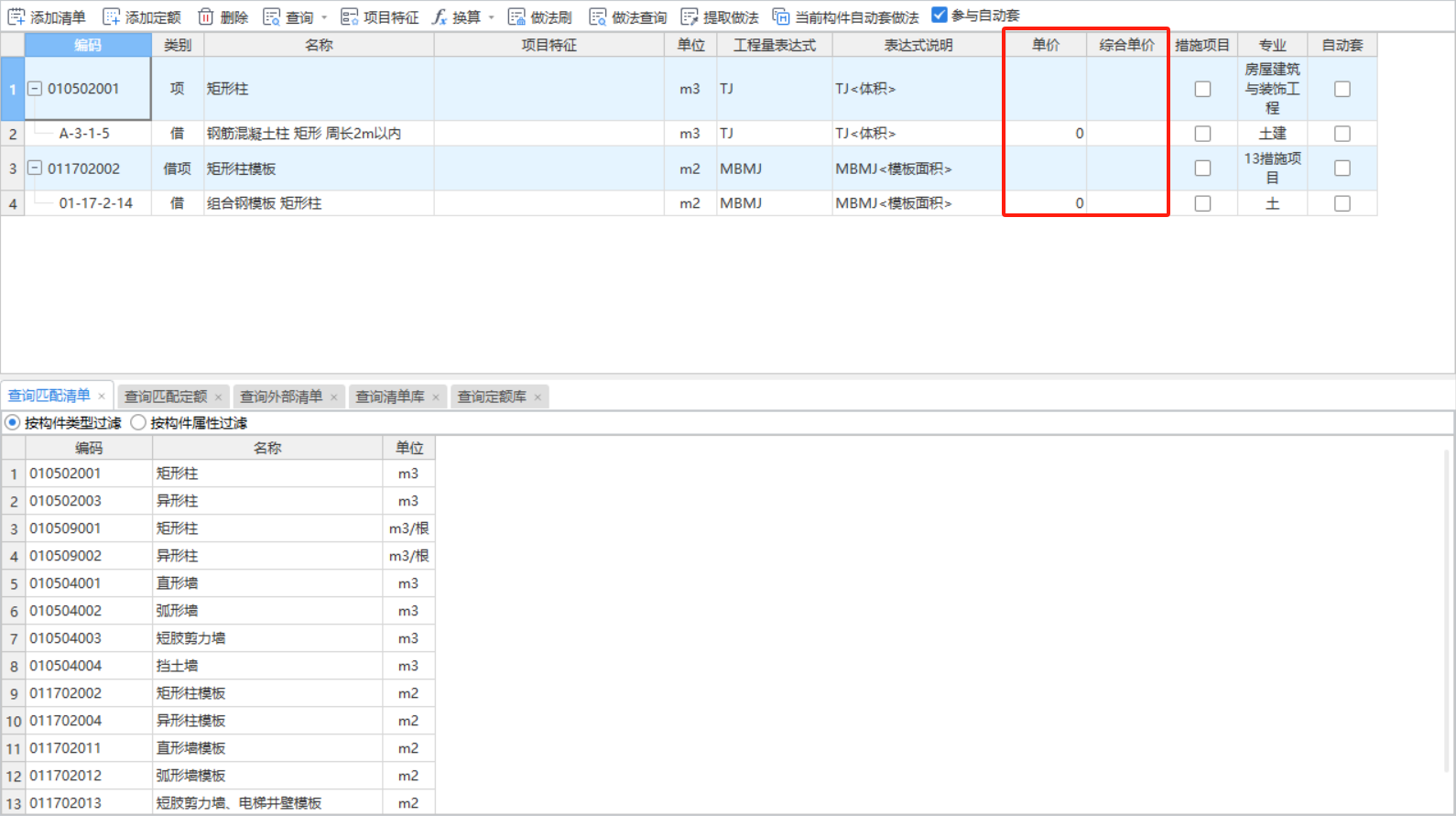Click 当前构件自动套做法 icon
This screenshot has width=1456, height=816.
coord(781,16)
